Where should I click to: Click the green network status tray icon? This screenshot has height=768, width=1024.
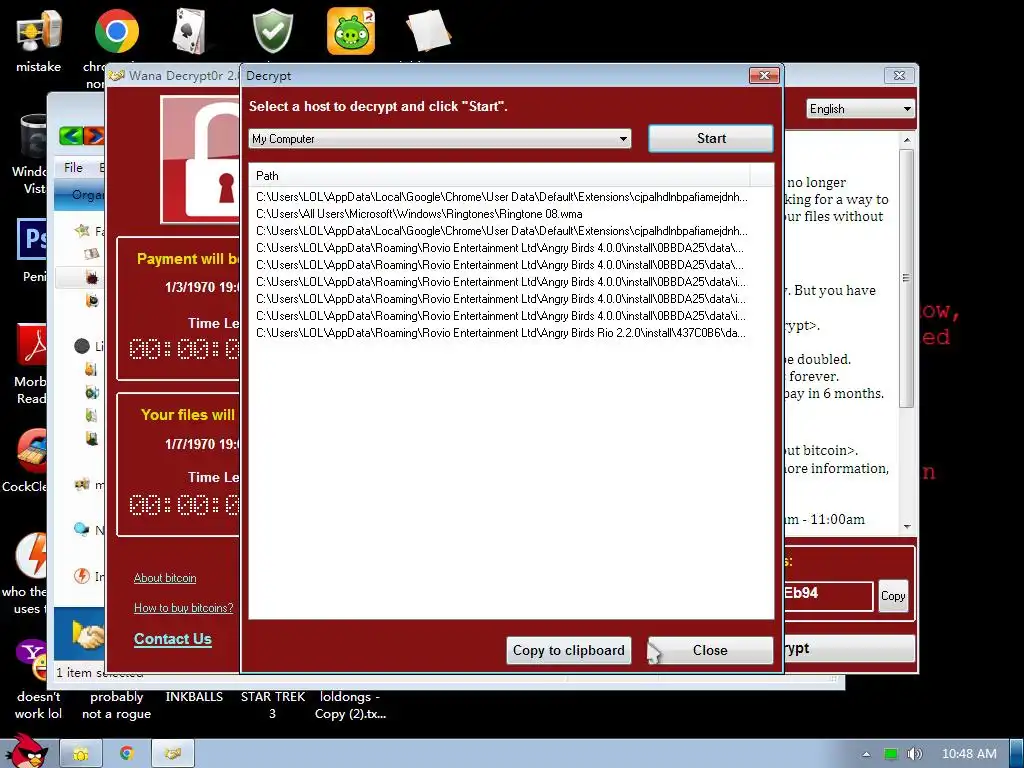[891, 754]
